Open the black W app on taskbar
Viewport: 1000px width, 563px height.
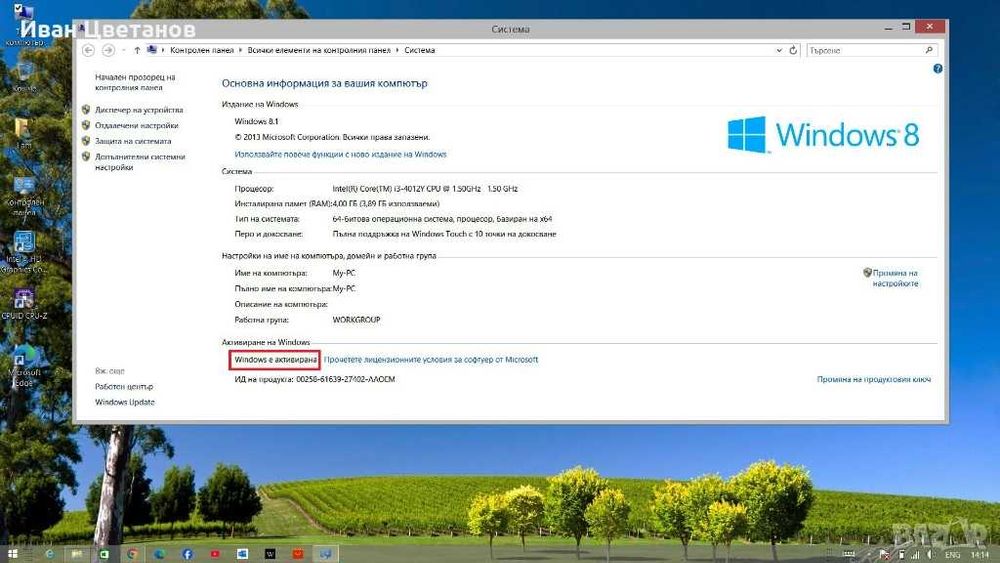point(270,554)
